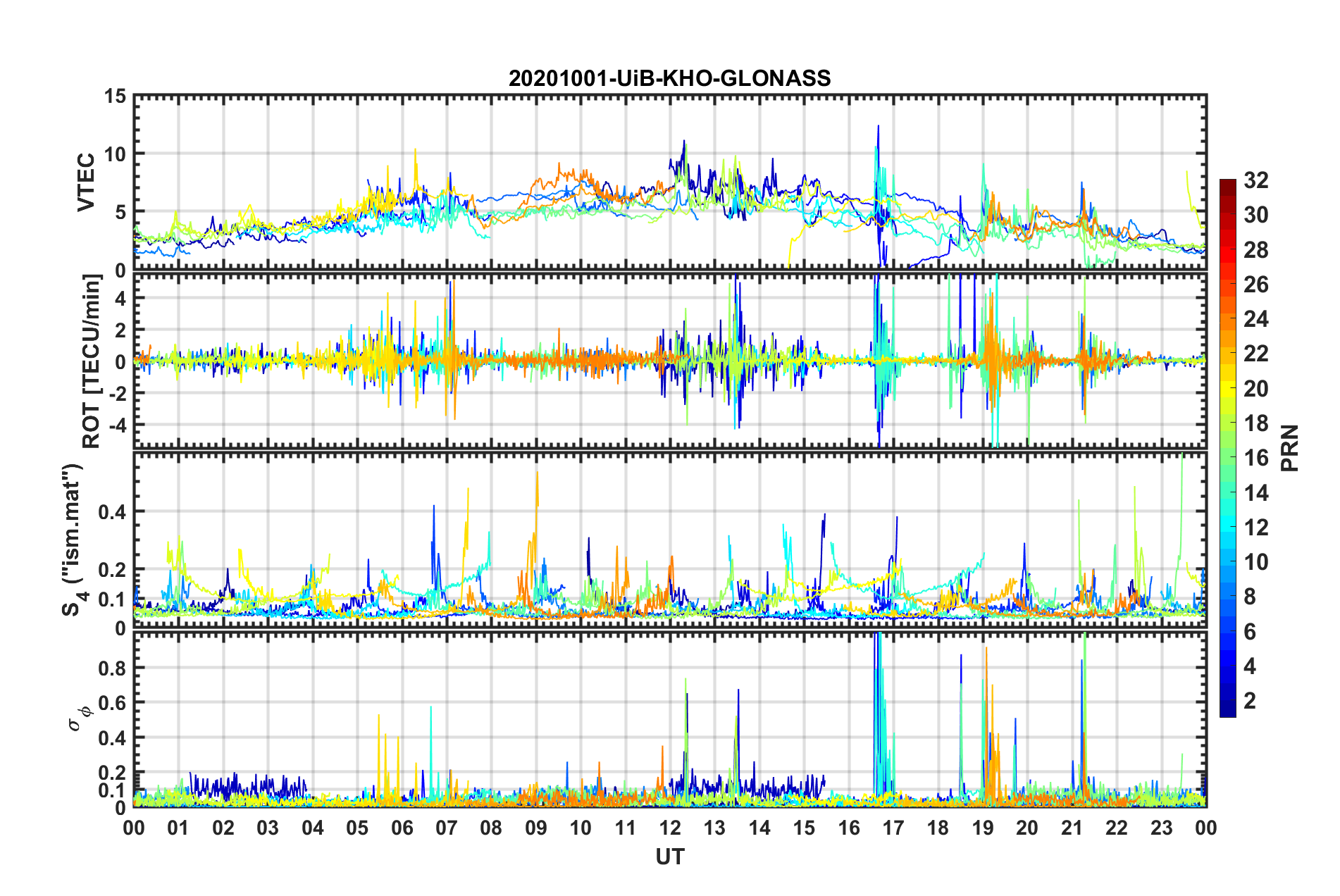The image size is (1340, 896).
Task: Click colorbar tick label 2
Action: click(1250, 701)
